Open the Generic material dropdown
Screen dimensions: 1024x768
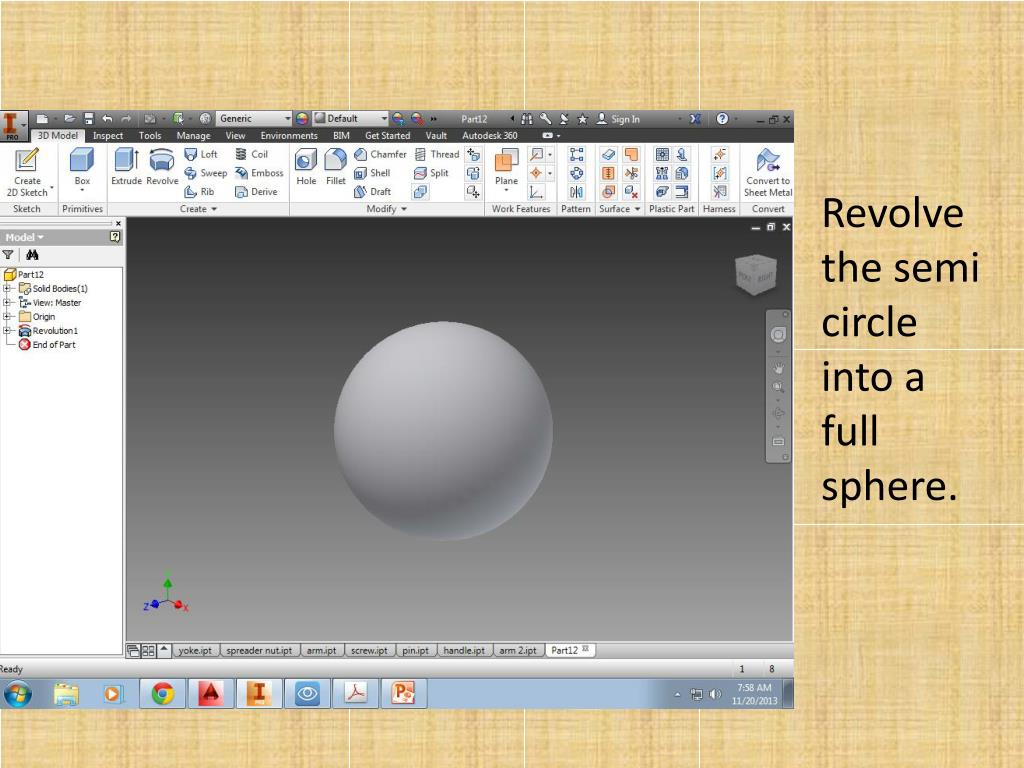(x=253, y=119)
